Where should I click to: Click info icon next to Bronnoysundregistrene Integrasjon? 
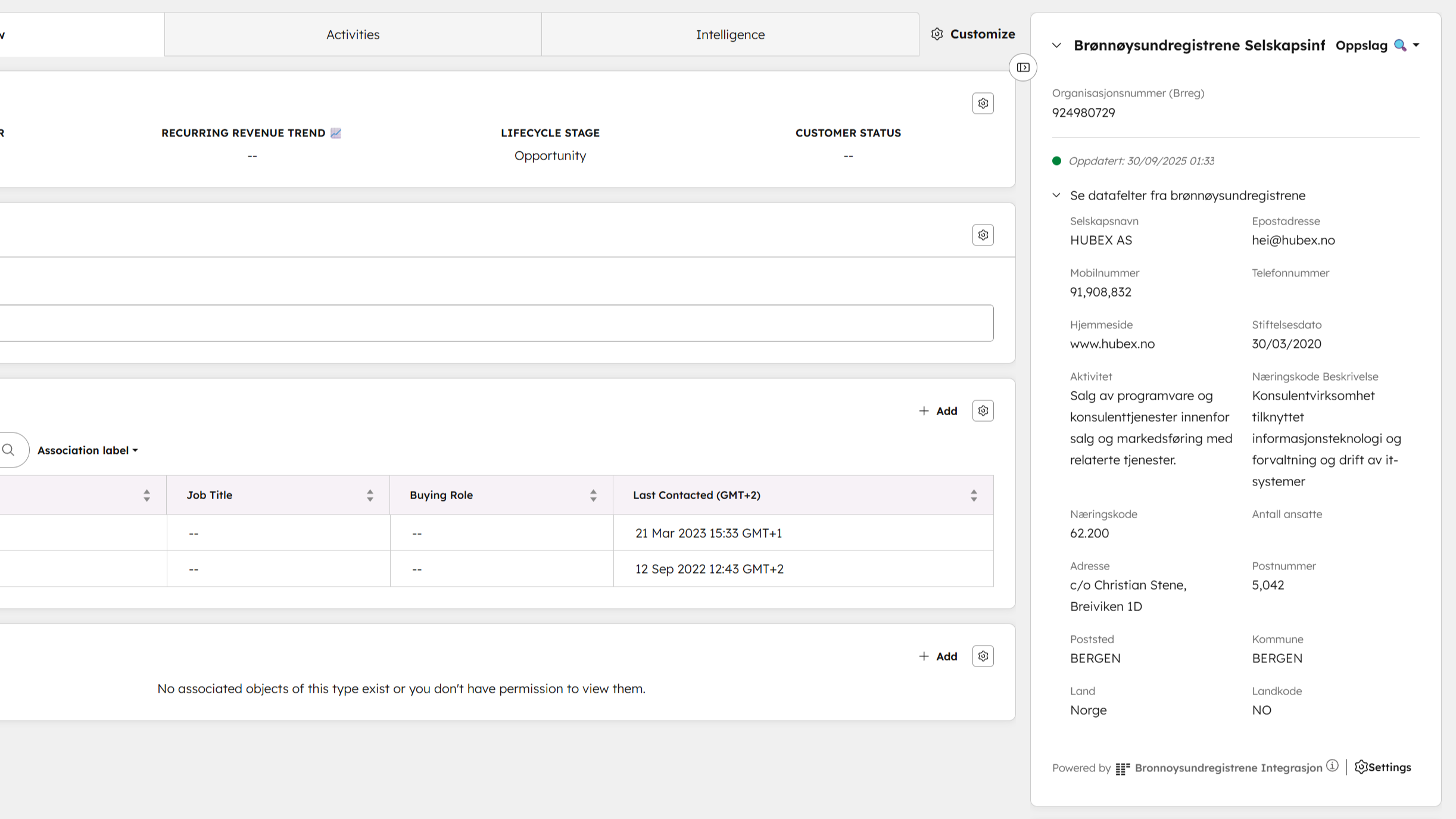point(1333,766)
